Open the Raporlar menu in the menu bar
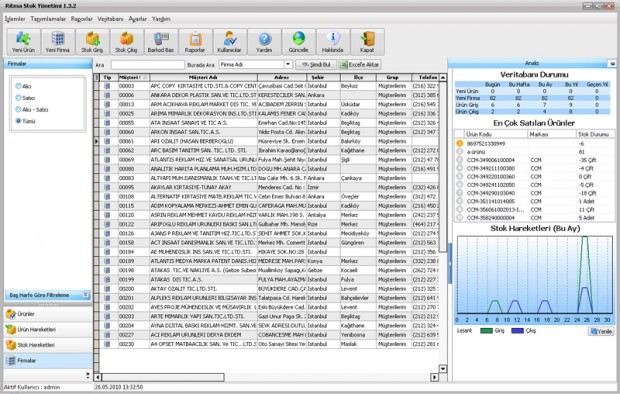This screenshot has height=394, width=620. pyautogui.click(x=82, y=19)
